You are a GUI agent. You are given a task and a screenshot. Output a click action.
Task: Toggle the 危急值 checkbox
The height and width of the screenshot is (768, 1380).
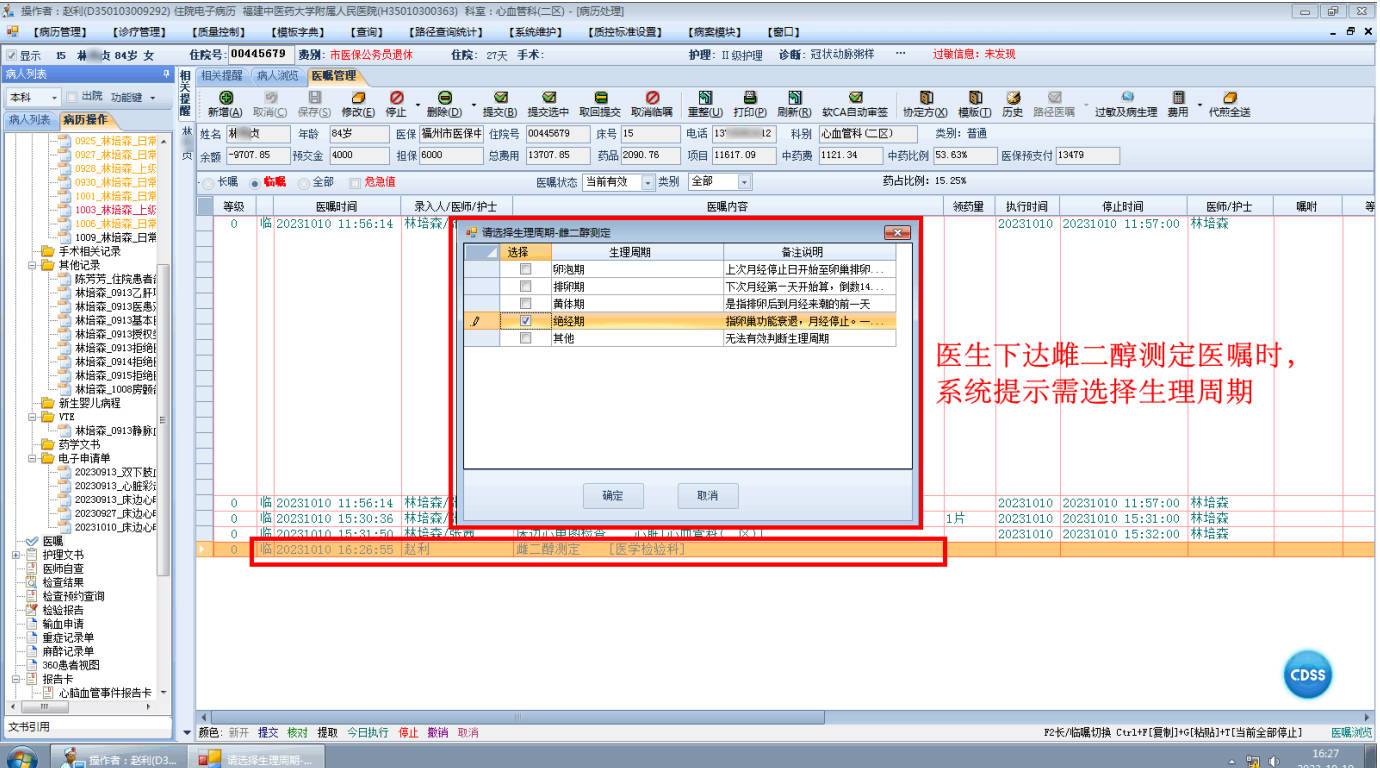coord(355,182)
